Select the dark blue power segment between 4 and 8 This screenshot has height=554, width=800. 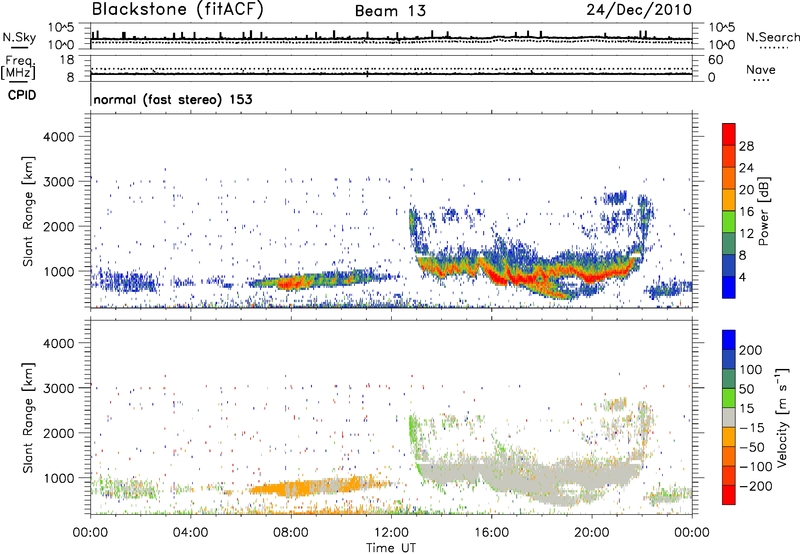coord(729,265)
